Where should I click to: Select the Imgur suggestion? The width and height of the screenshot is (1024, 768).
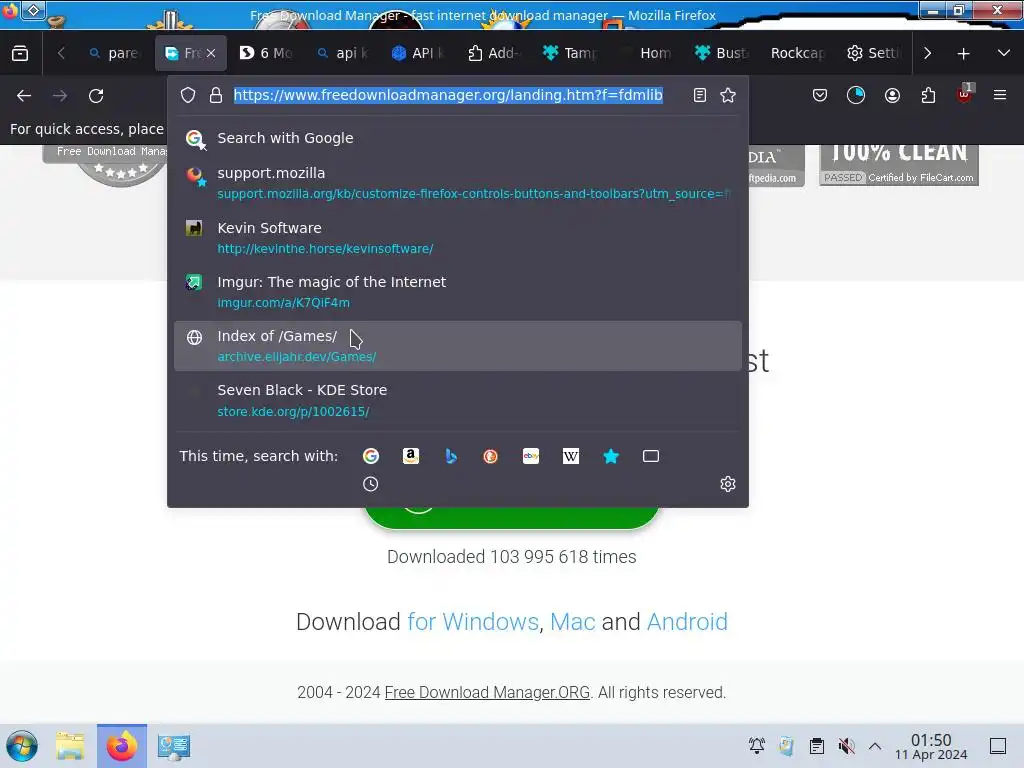[458, 292]
